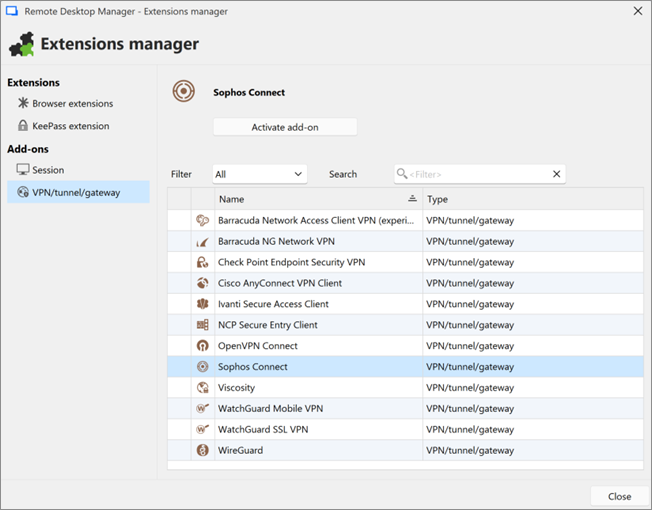Screen dimensions: 652x510
Task: Click the Browser extensions asterisk icon
Action: tap(23, 103)
